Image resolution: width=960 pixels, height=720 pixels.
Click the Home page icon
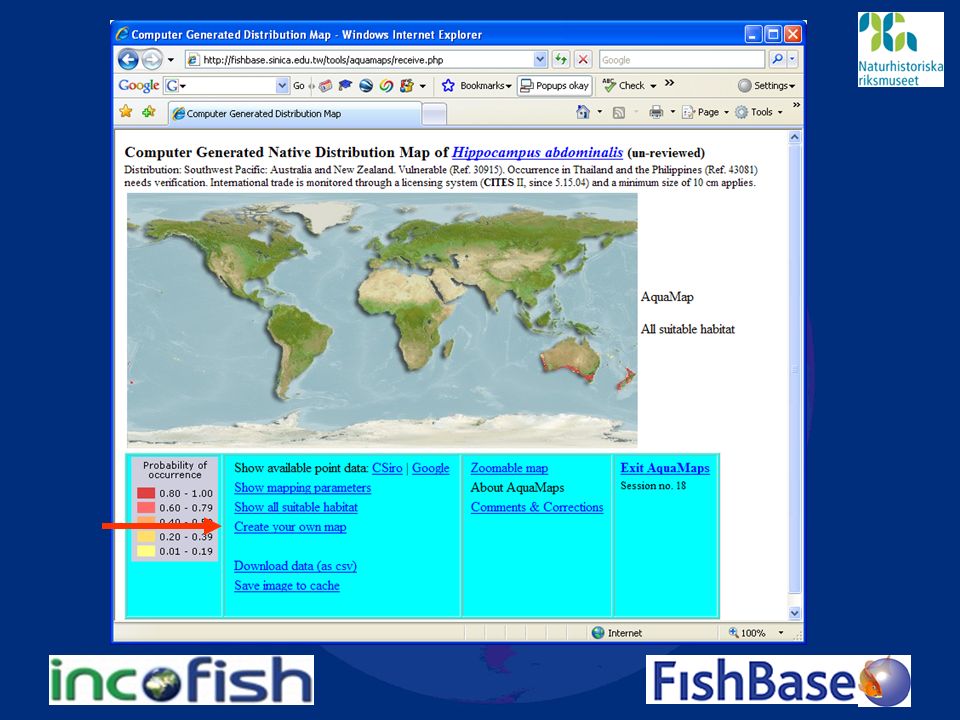(x=583, y=112)
